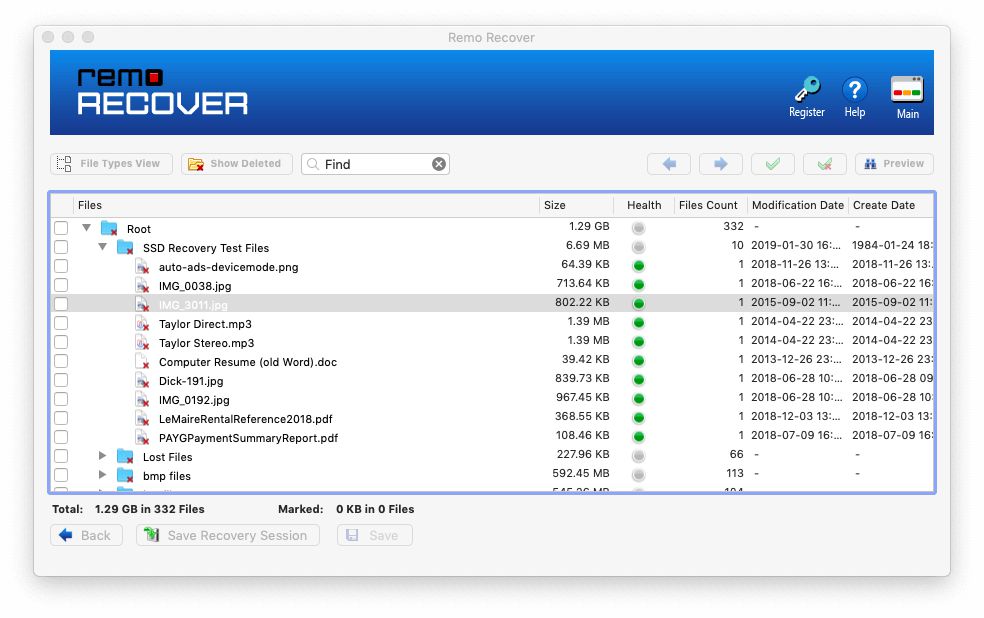Image resolution: width=984 pixels, height=618 pixels.
Task: Sort by Files Count column header
Action: click(x=708, y=205)
